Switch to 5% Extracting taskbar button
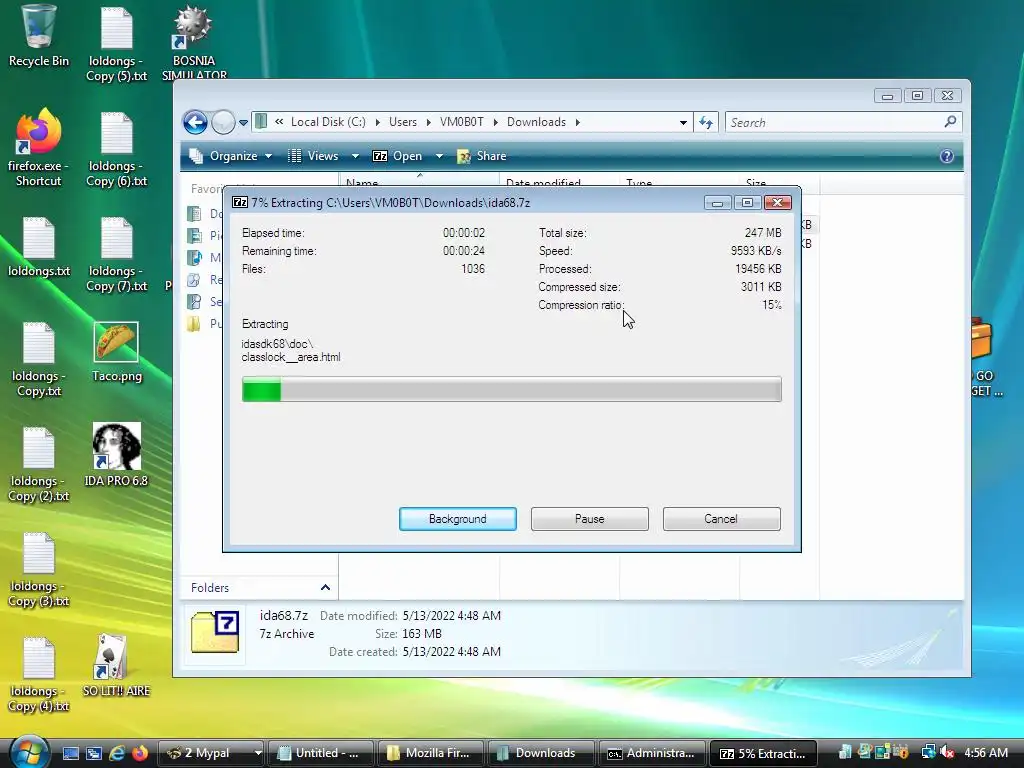The width and height of the screenshot is (1024, 768). 762,753
